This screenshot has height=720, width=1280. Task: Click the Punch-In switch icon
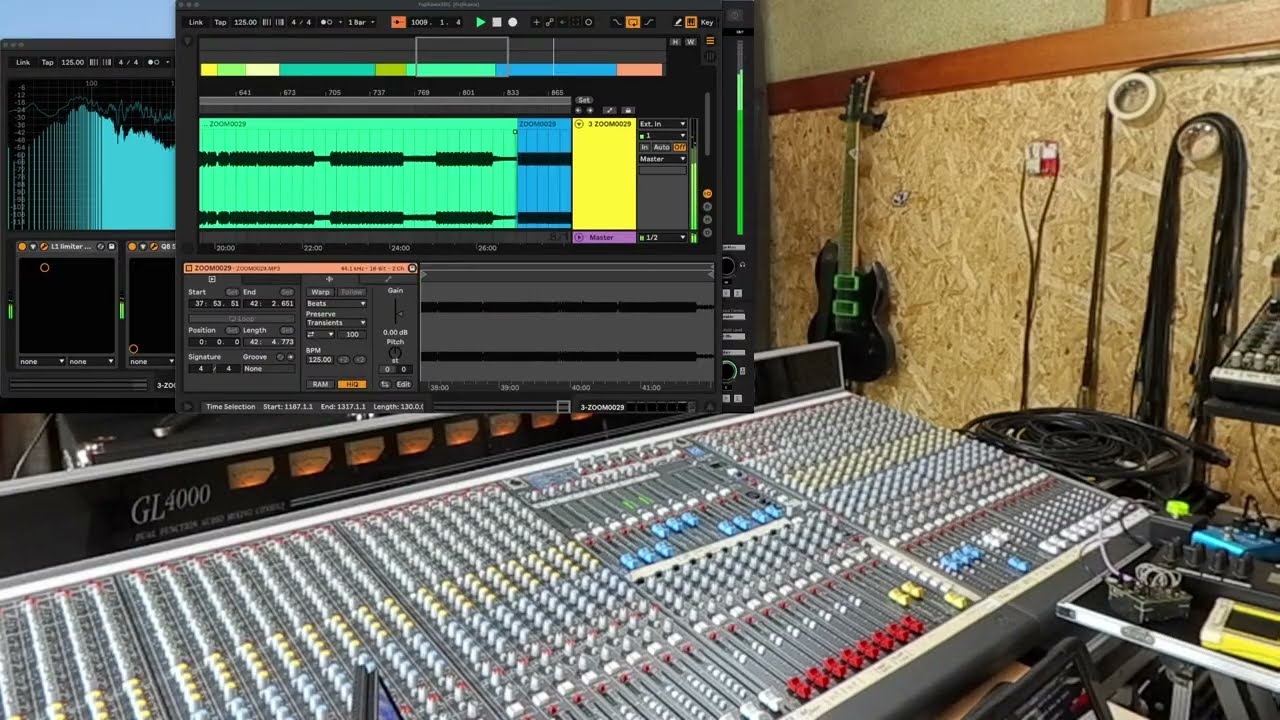point(617,22)
